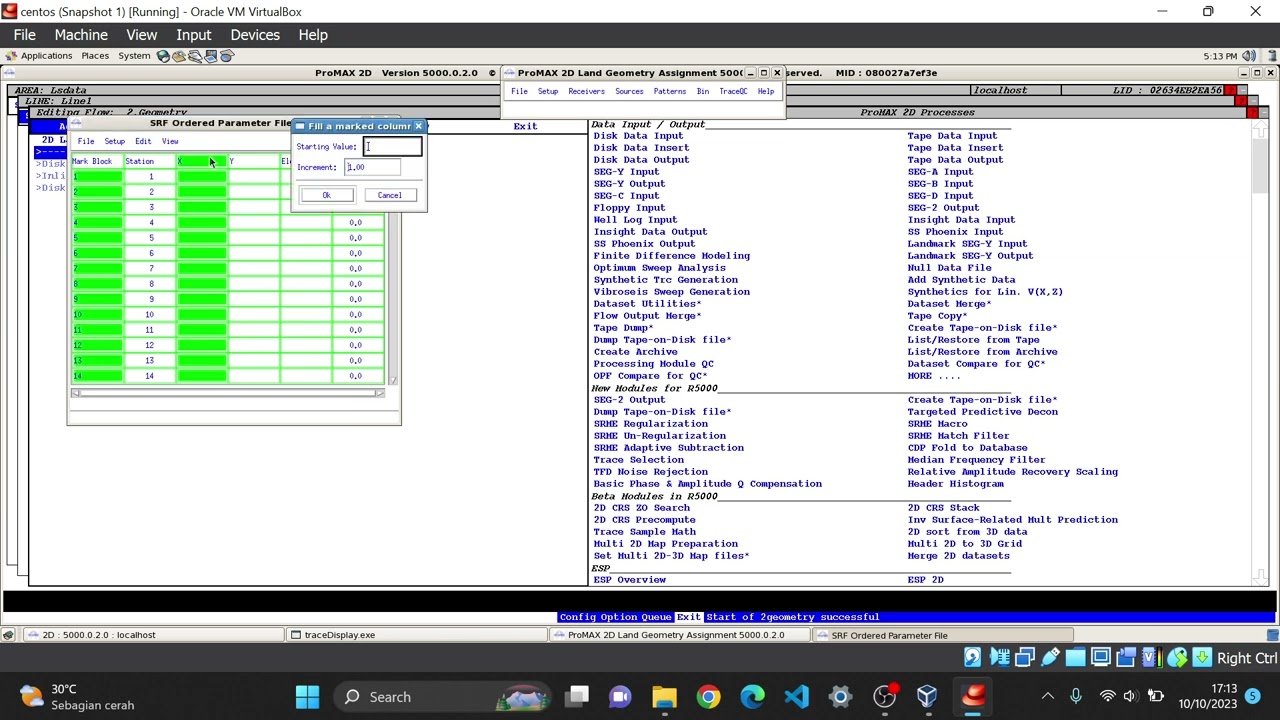1280x720 pixels.
Task: Open Setup menu in SRF Ordered Parameter File
Action: pyautogui.click(x=115, y=141)
